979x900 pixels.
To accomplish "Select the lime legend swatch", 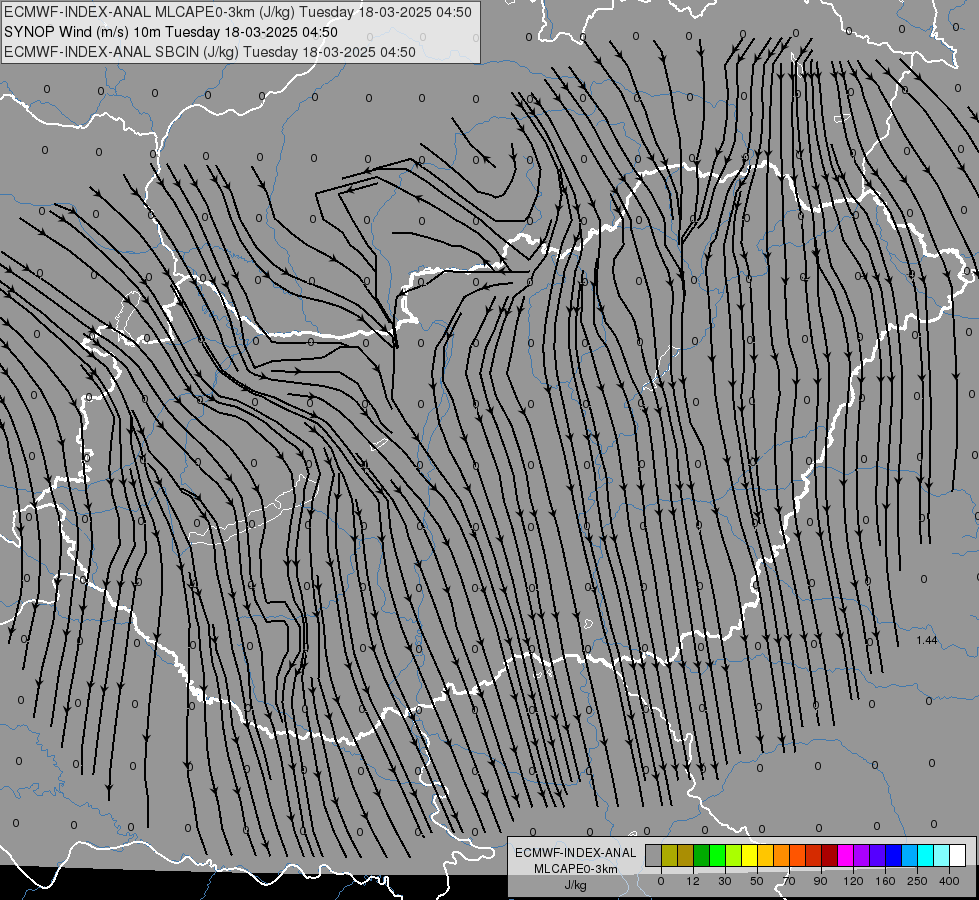I will pyautogui.click(x=734, y=855).
